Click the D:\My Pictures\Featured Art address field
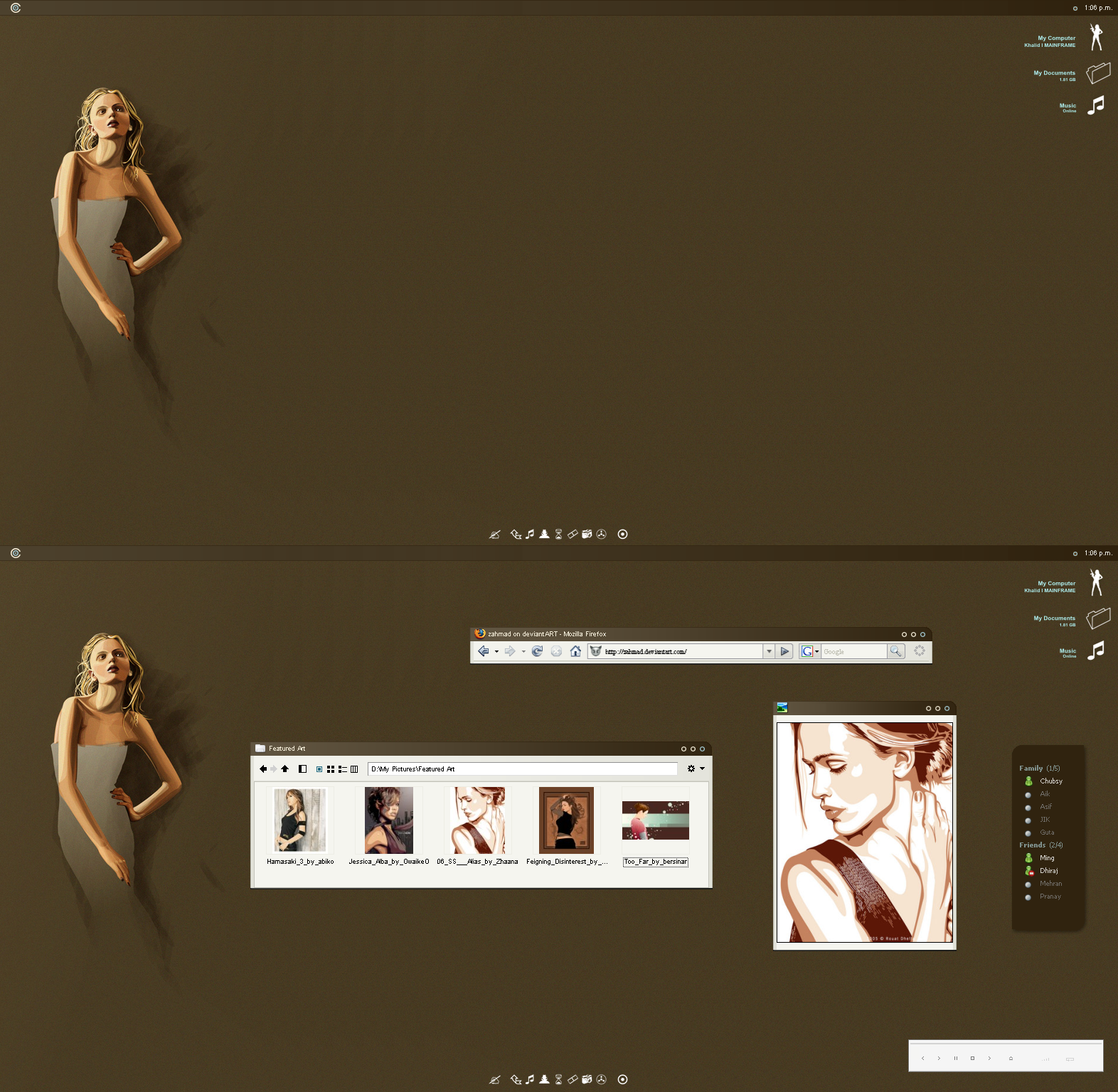 pos(523,769)
